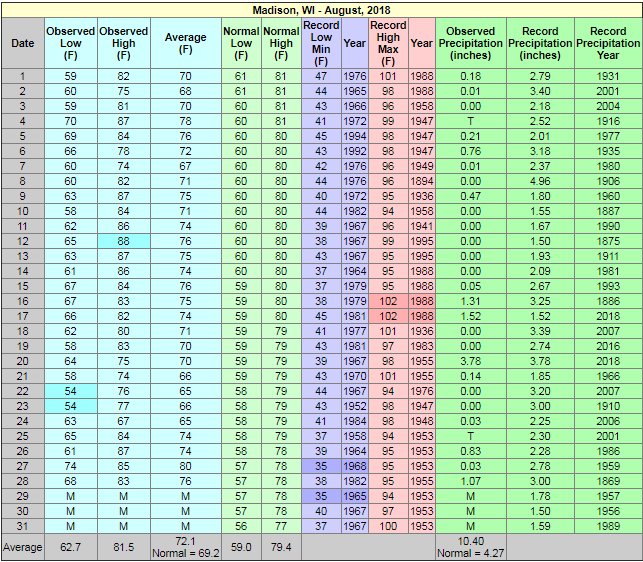Viewport: 643px width, 562px height.
Task: Click trace T precipitation on August 25
Action: pyautogui.click(x=470, y=436)
